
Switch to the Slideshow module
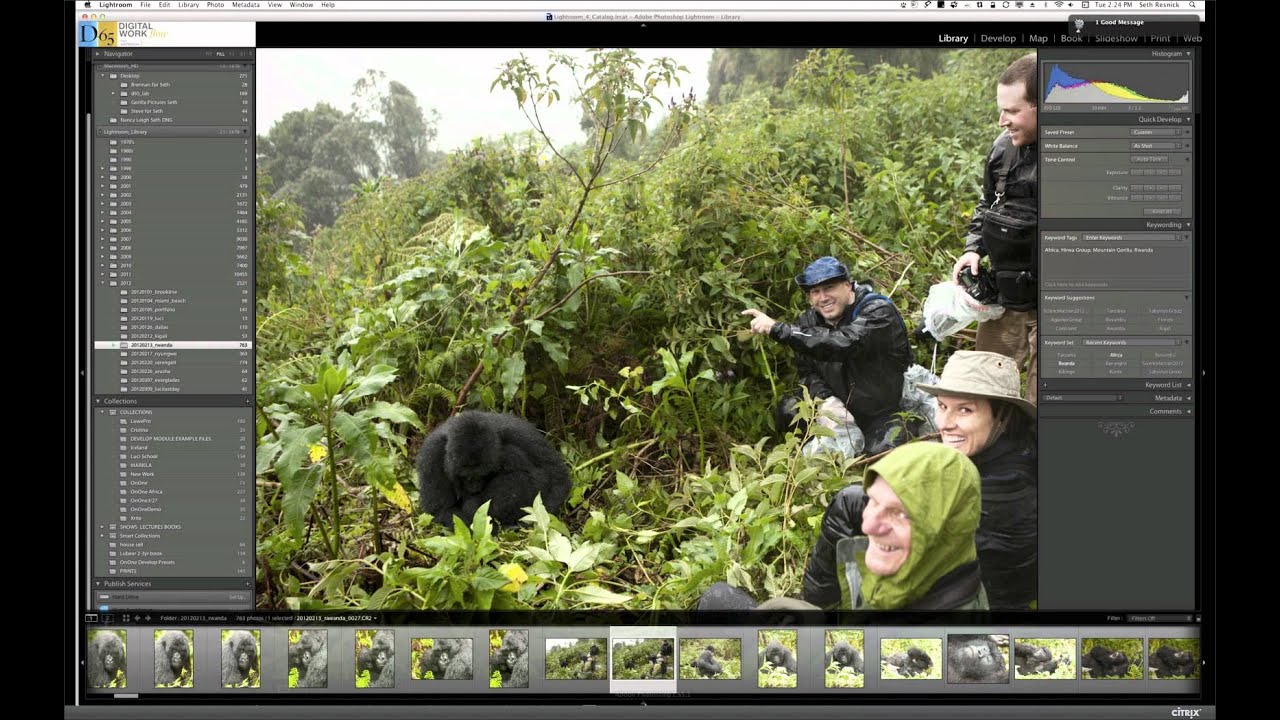(x=1116, y=38)
